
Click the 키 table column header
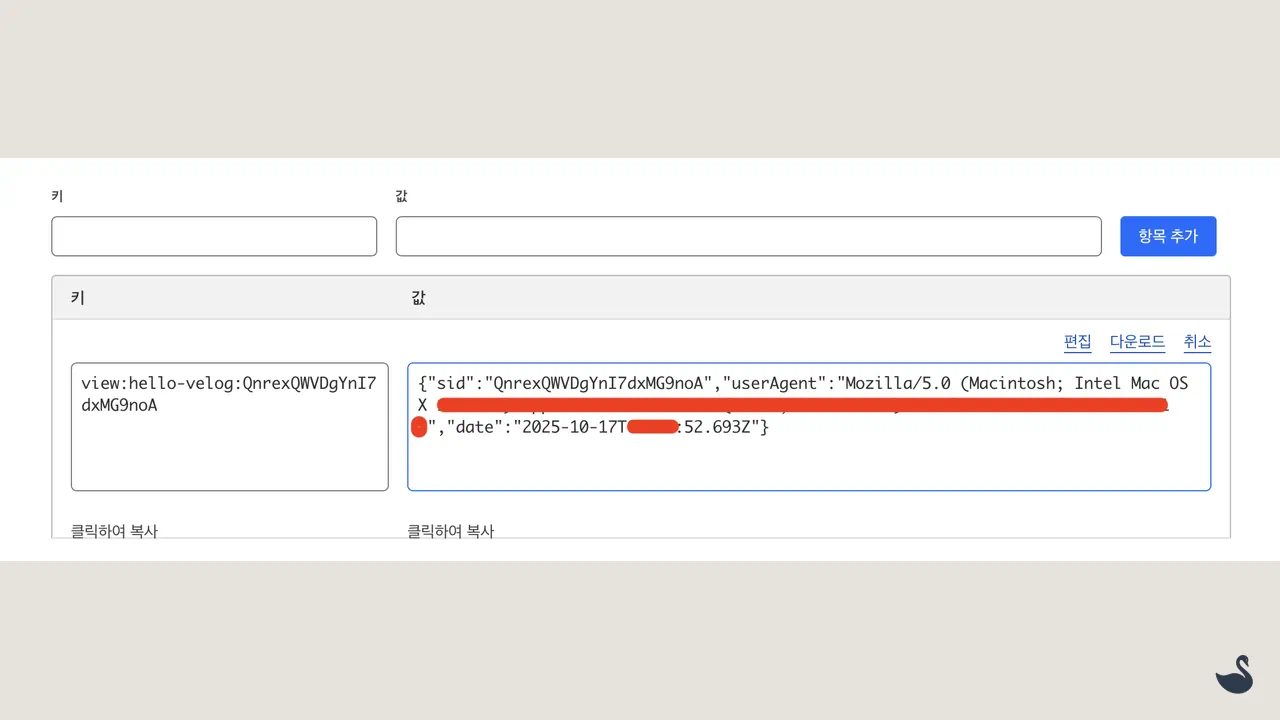tap(77, 298)
